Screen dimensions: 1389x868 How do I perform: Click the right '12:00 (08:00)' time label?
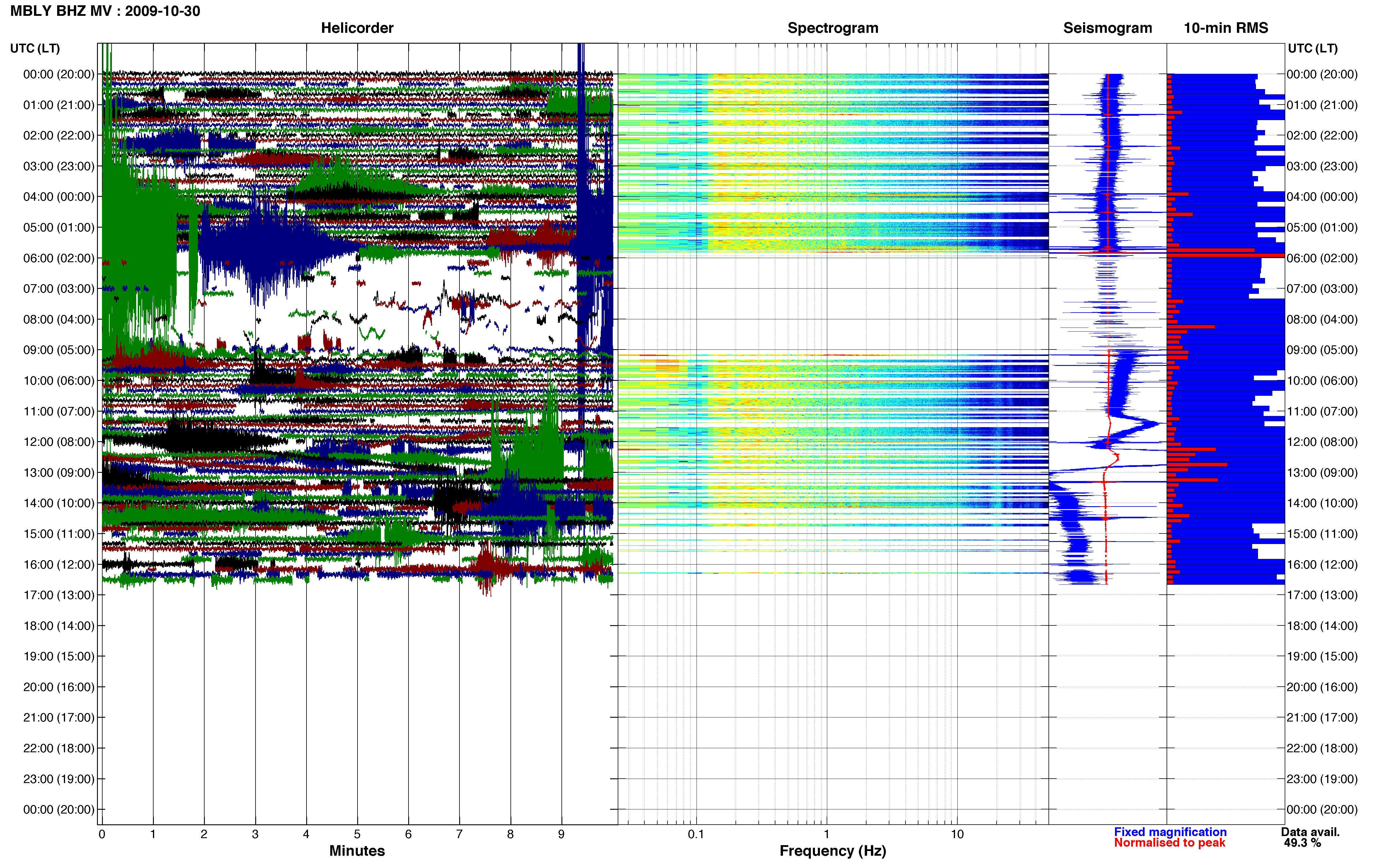point(1322,442)
